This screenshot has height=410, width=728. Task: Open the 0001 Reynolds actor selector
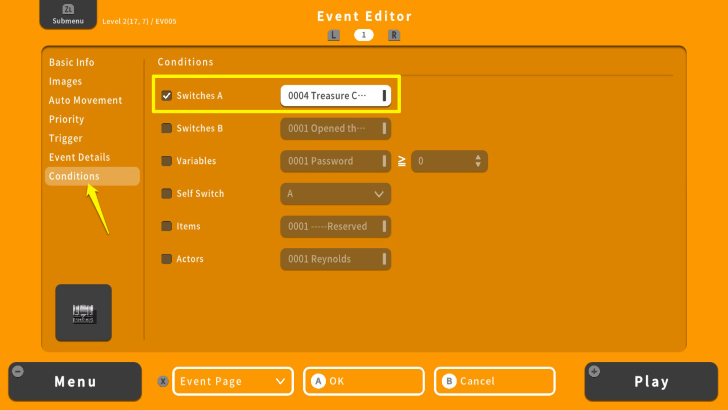336,259
